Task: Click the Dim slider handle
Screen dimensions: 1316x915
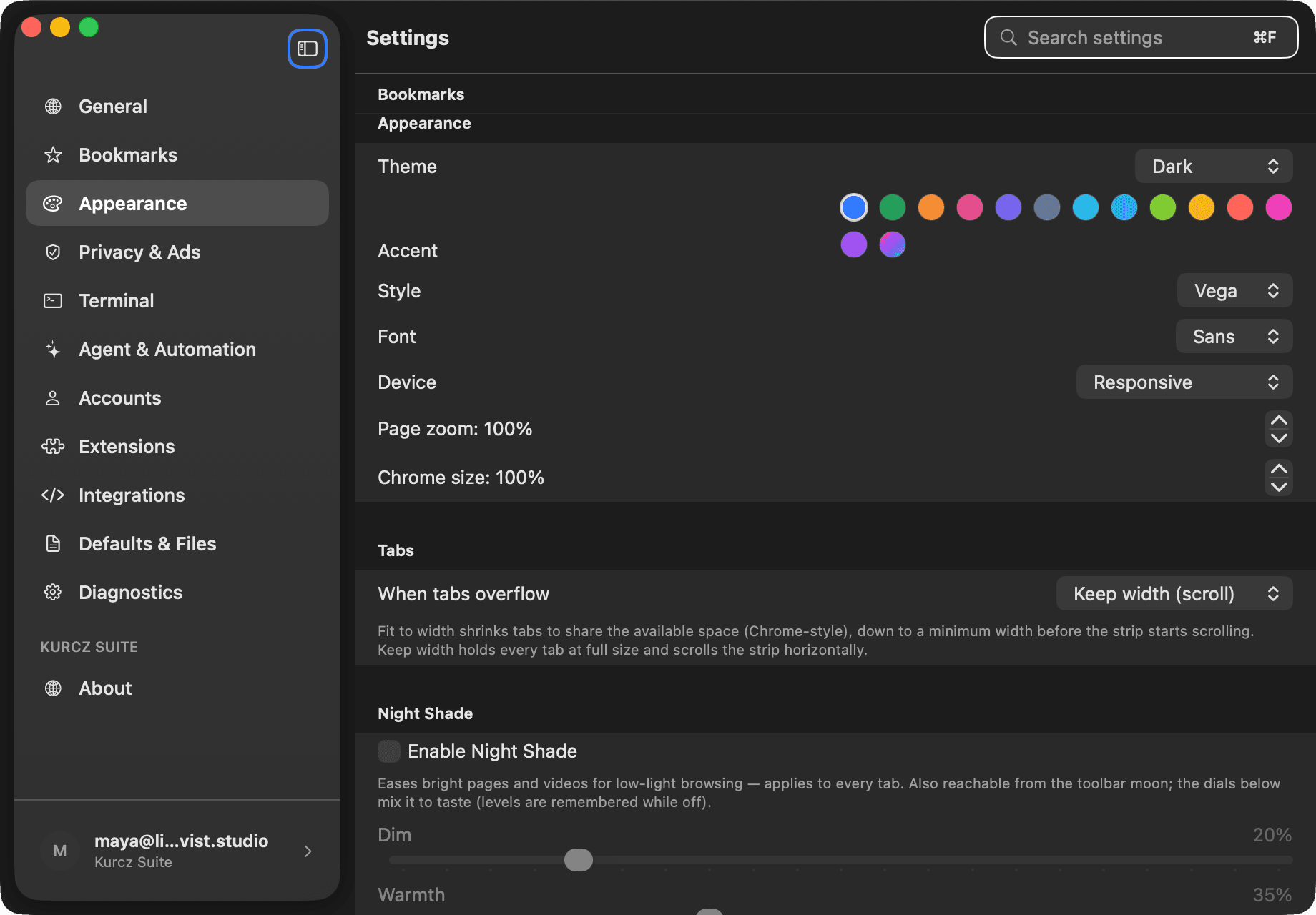Action: point(579,860)
